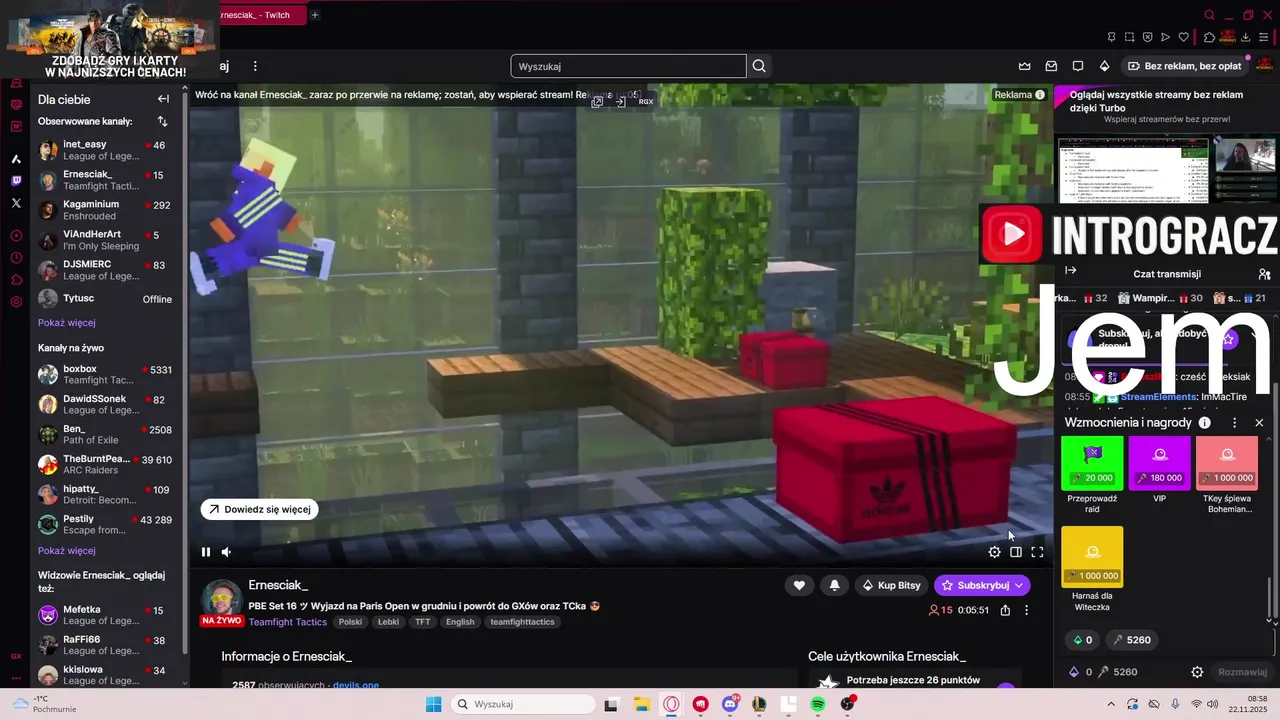Enter fullscreen video mode
This screenshot has height=720, width=1280.
tap(1037, 552)
